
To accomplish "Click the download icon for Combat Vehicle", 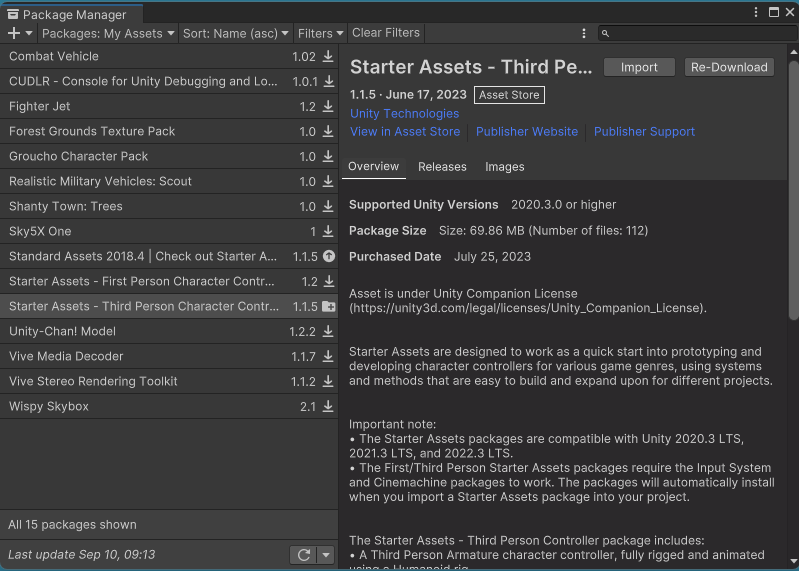I will pos(328,57).
